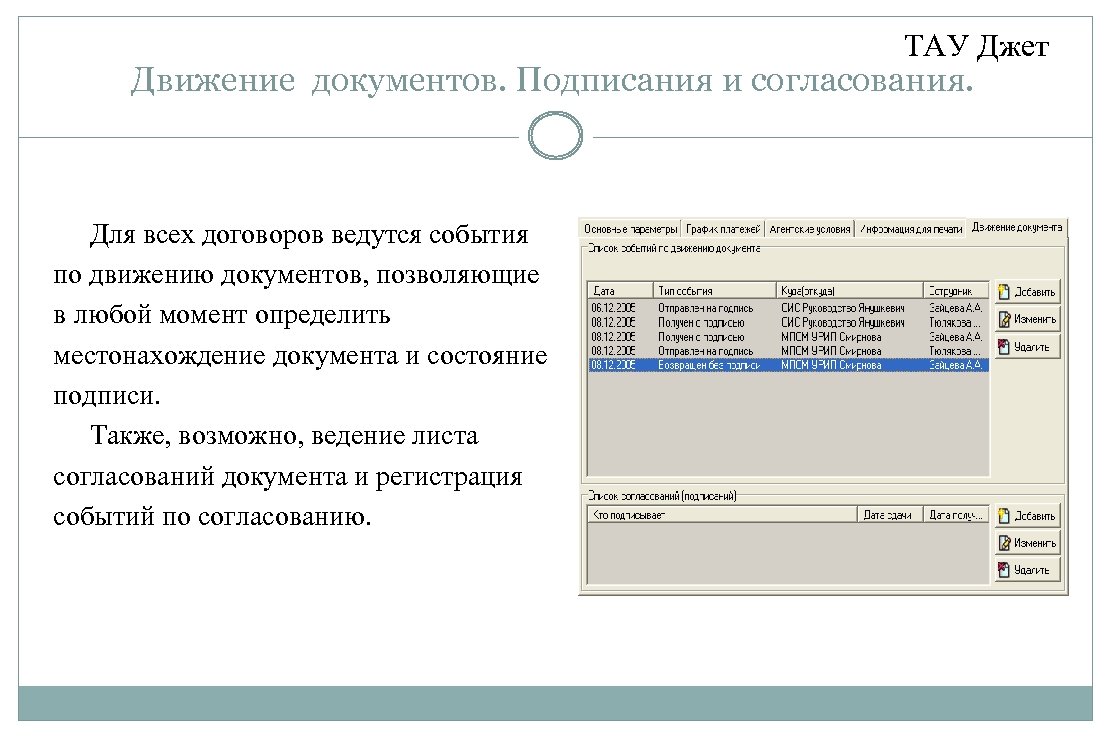Go to Информация для печати tab
1111x737 pixels.
click(910, 229)
